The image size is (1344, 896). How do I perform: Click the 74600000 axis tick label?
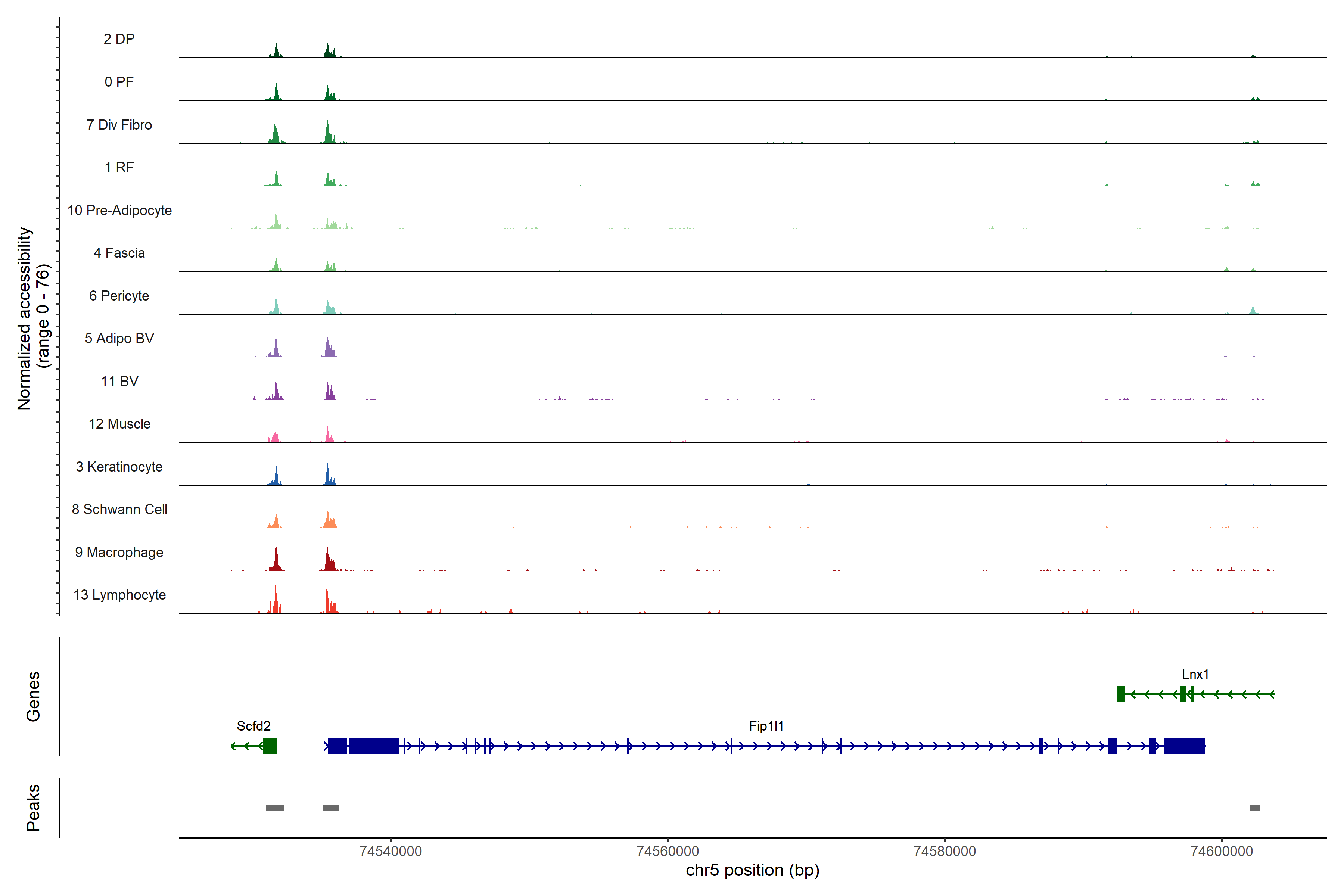1222,852
